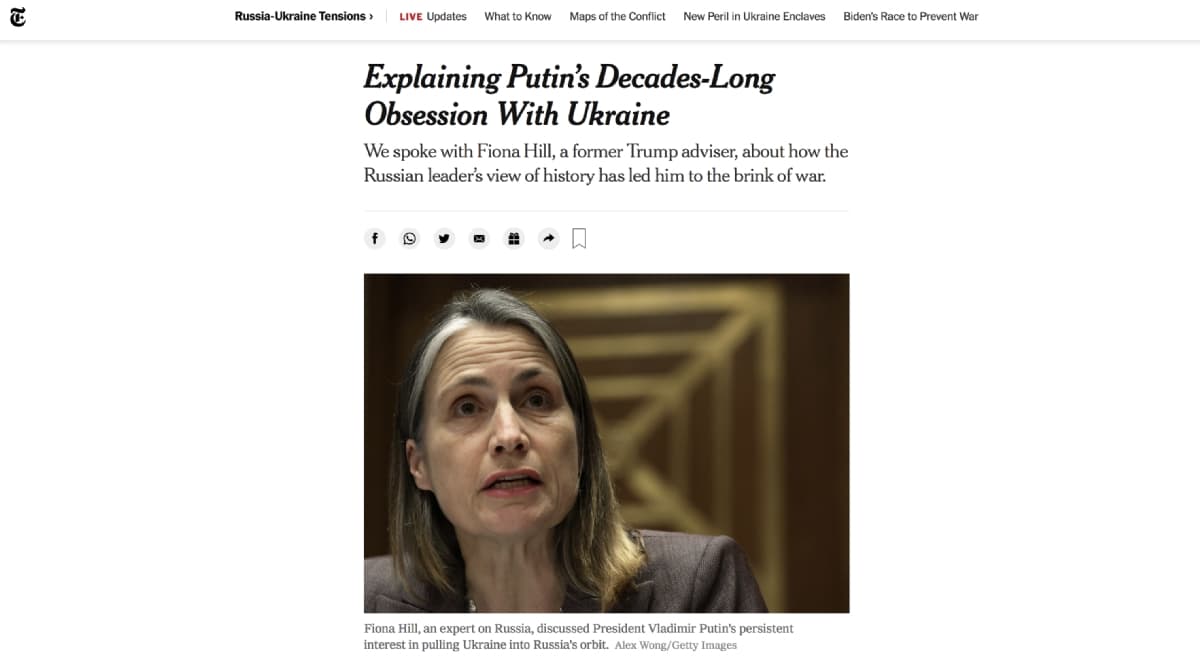Expand Russia-Ukraine Tensions section chevron
This screenshot has width=1200, height=667.
click(371, 16)
